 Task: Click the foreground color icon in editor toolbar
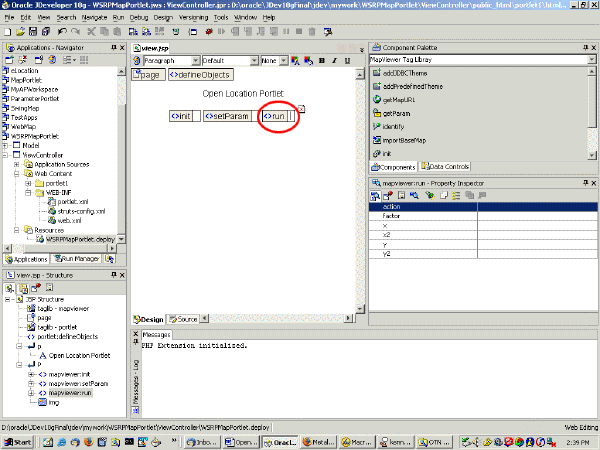click(295, 60)
